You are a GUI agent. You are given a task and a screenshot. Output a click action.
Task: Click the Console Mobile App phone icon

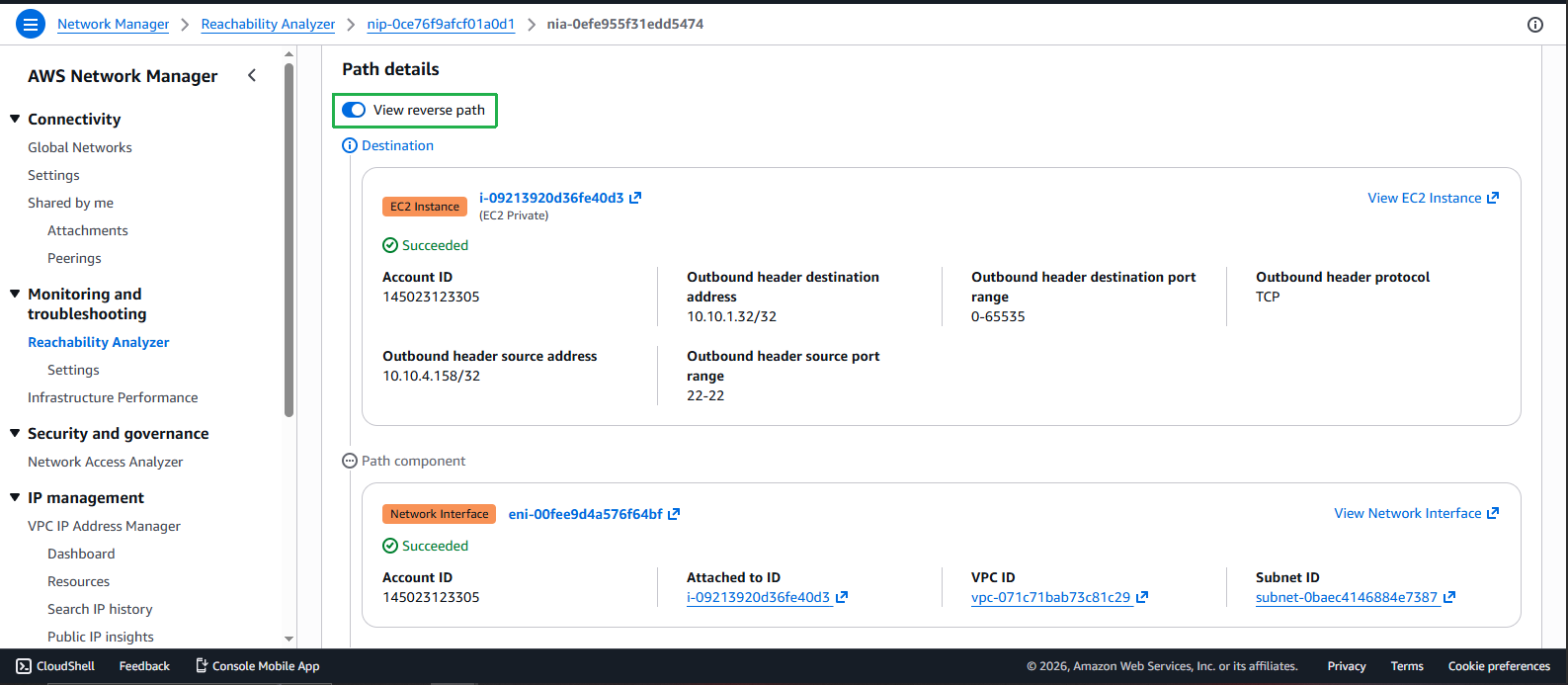coord(202,666)
